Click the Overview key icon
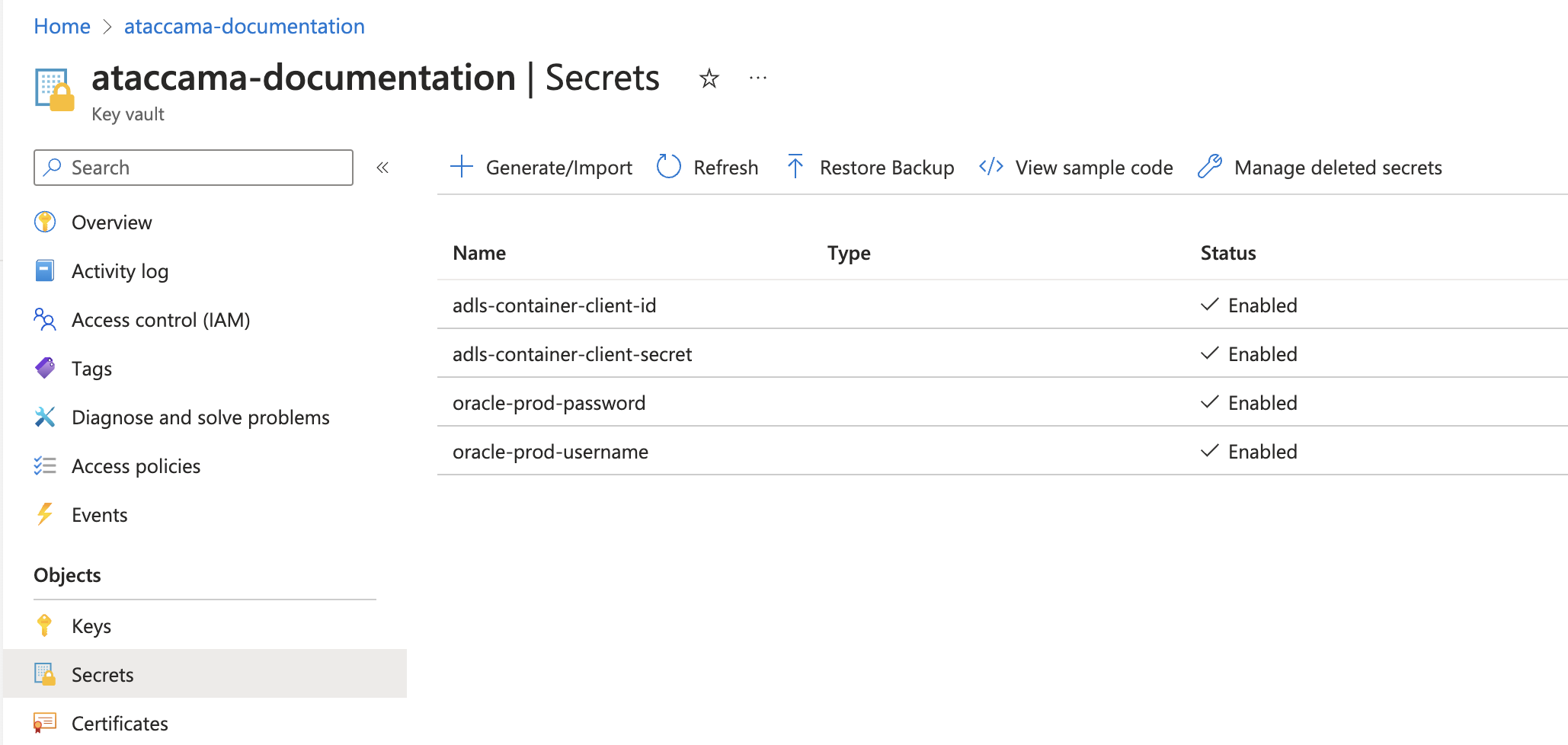 [x=45, y=222]
